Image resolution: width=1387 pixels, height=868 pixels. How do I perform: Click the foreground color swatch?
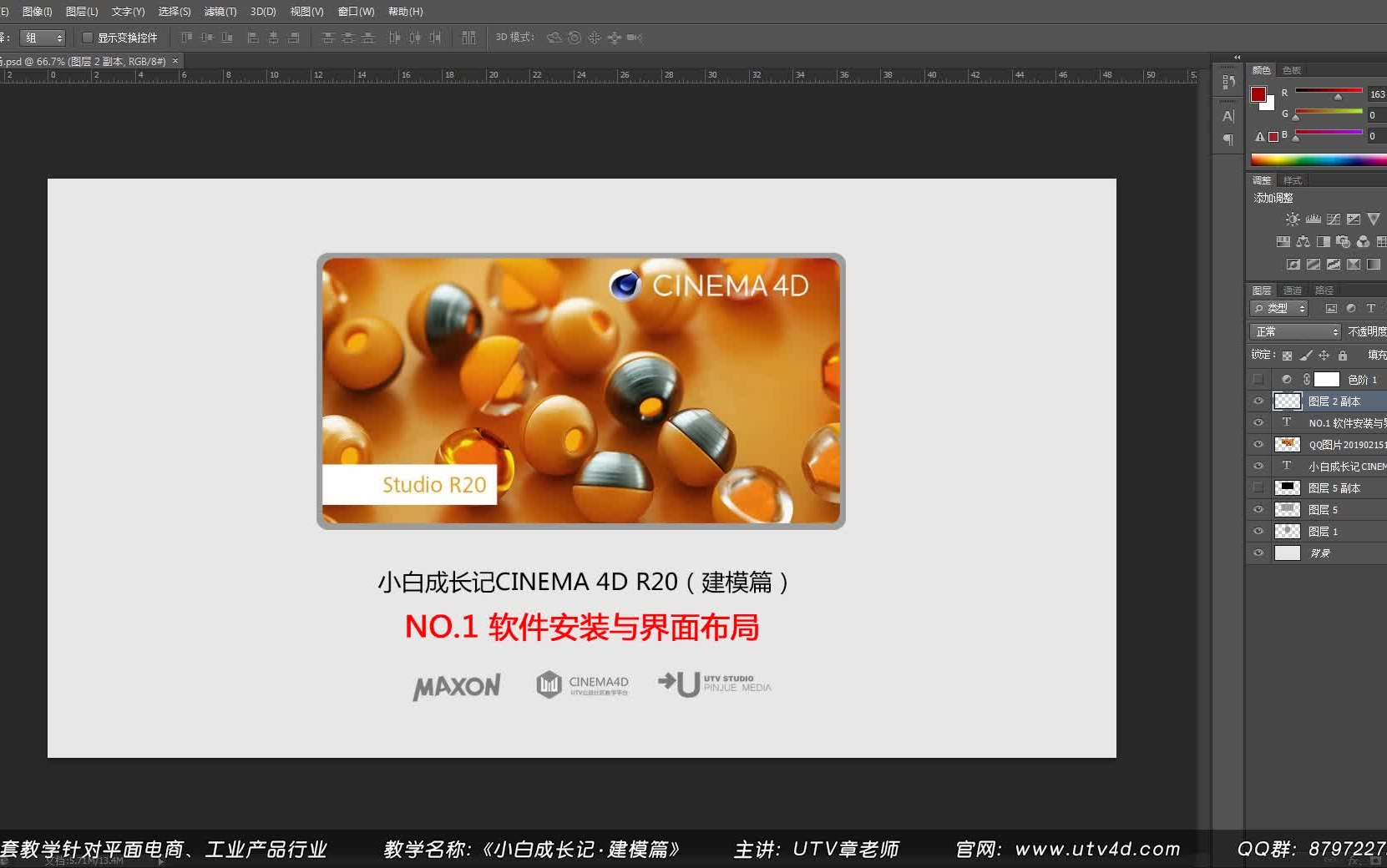[1258, 94]
